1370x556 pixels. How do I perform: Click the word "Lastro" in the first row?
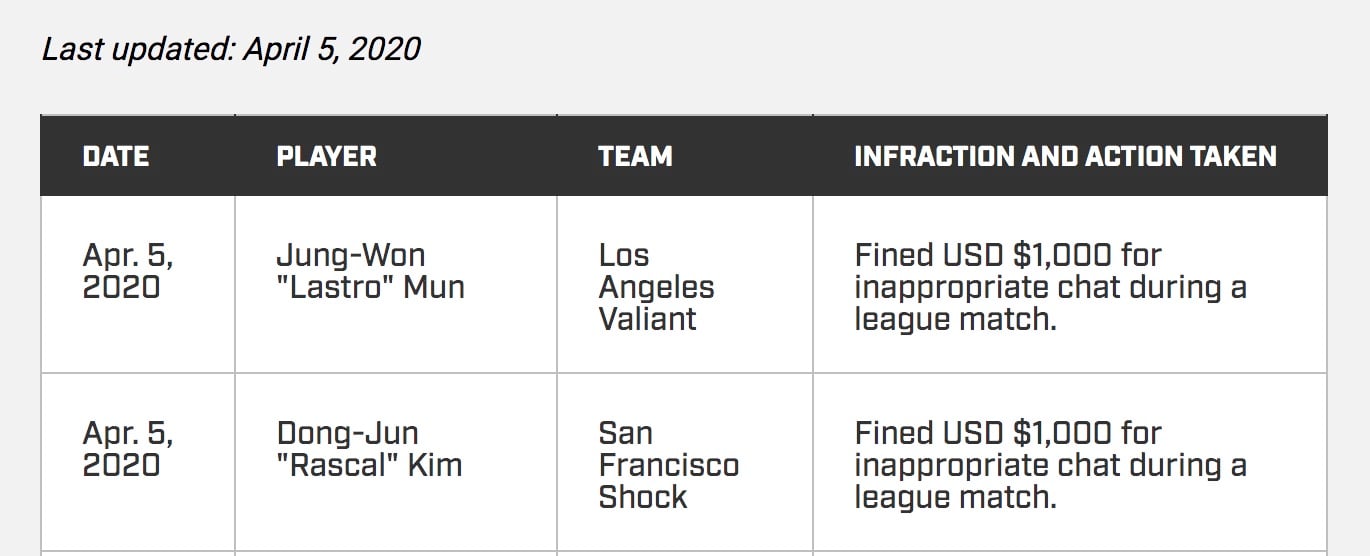[x=335, y=288]
